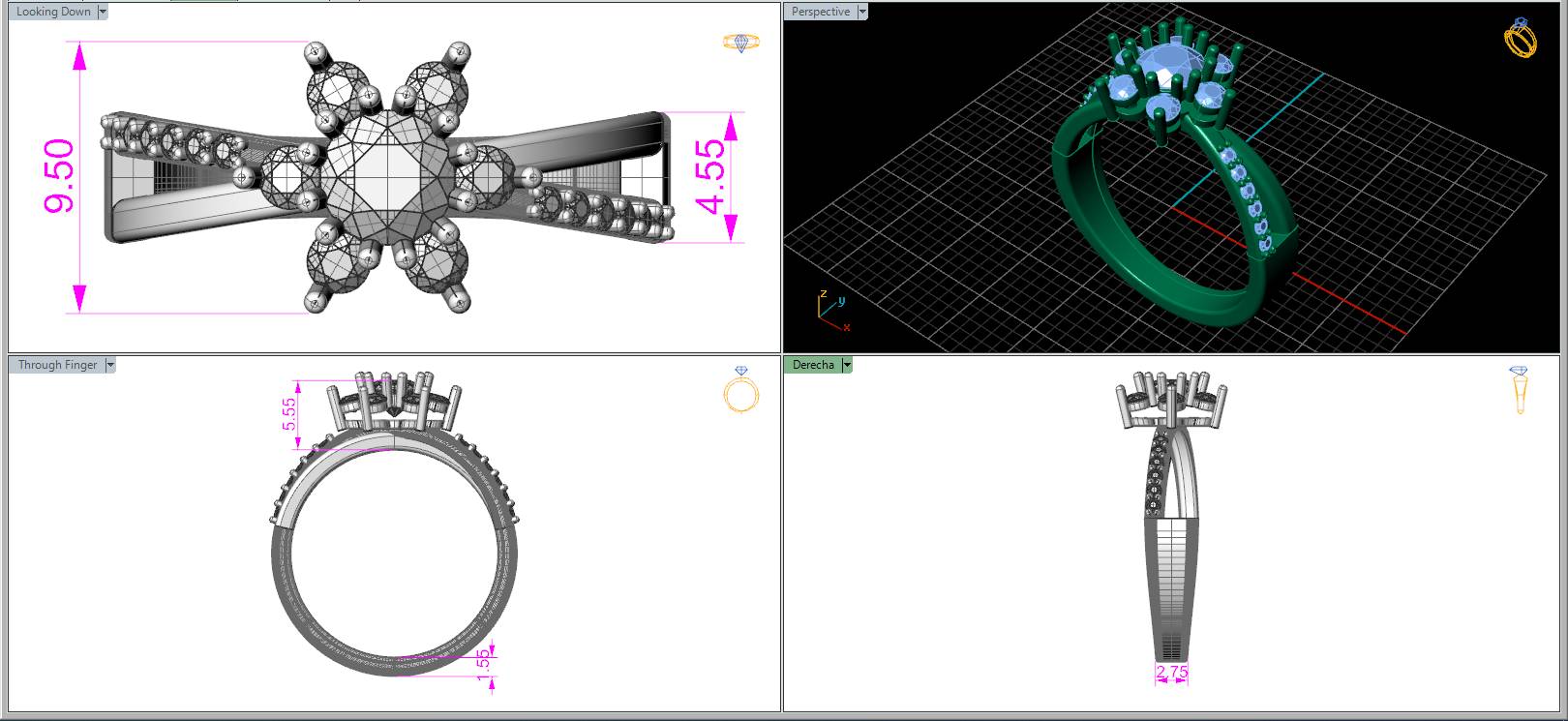
Task: Click the side-view ring icon in Derecha viewport
Action: tap(1519, 390)
